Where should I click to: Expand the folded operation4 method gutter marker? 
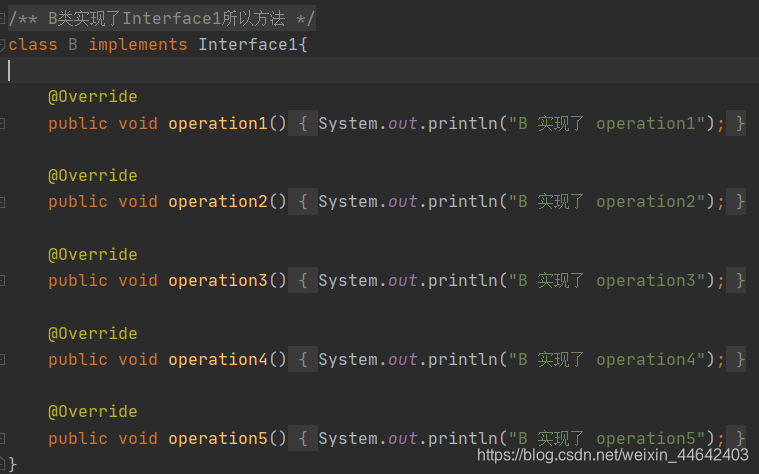(2, 360)
